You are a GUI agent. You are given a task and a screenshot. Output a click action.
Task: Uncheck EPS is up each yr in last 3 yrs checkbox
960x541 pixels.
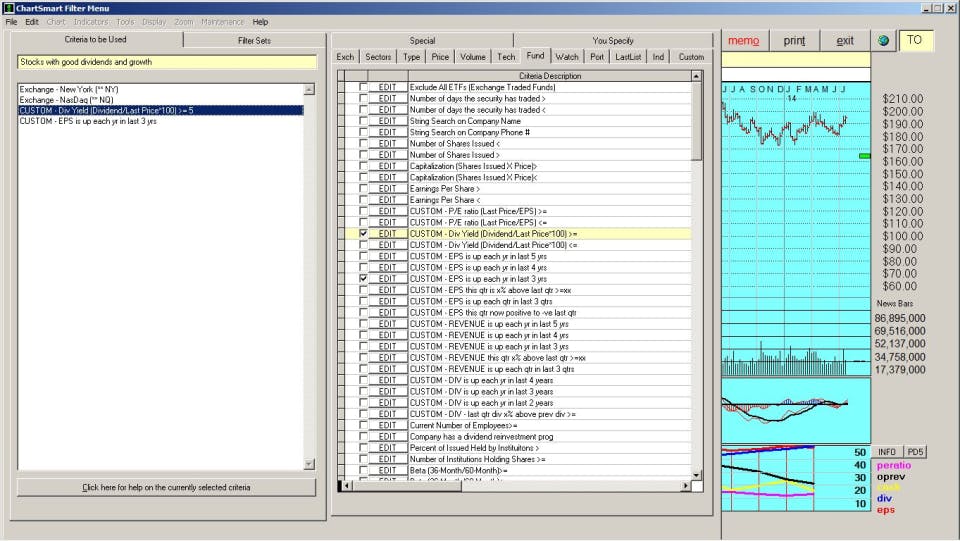tap(363, 278)
